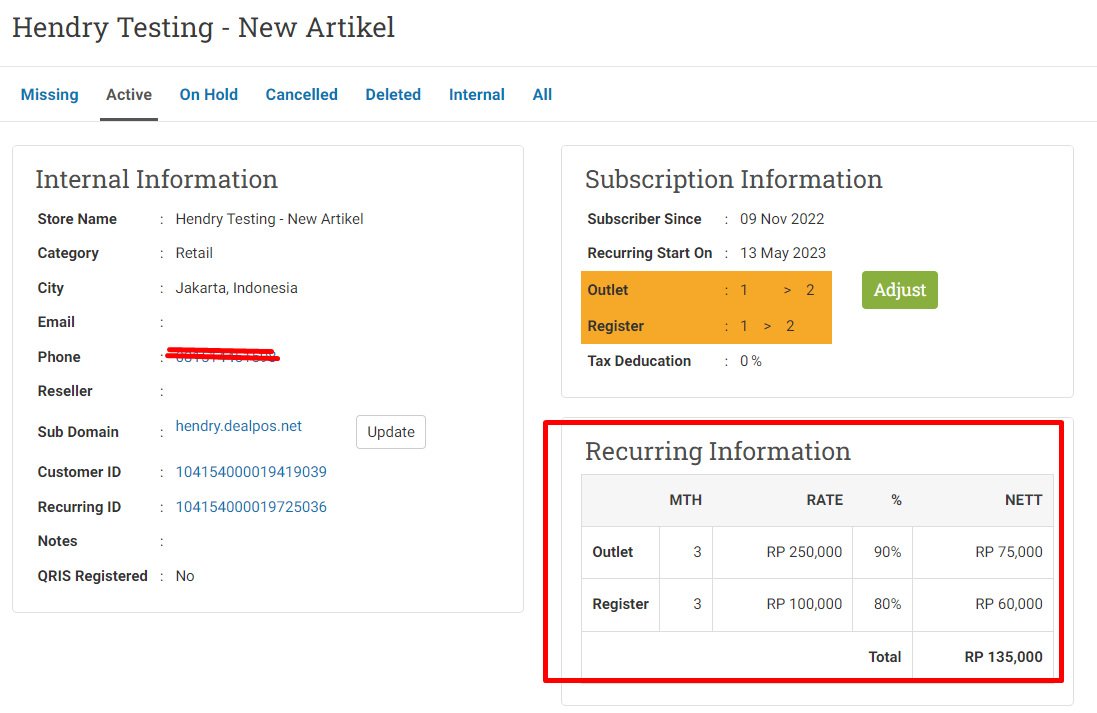Click the green Adjust button
Viewport: 1097px width, 713px height.
click(x=900, y=290)
